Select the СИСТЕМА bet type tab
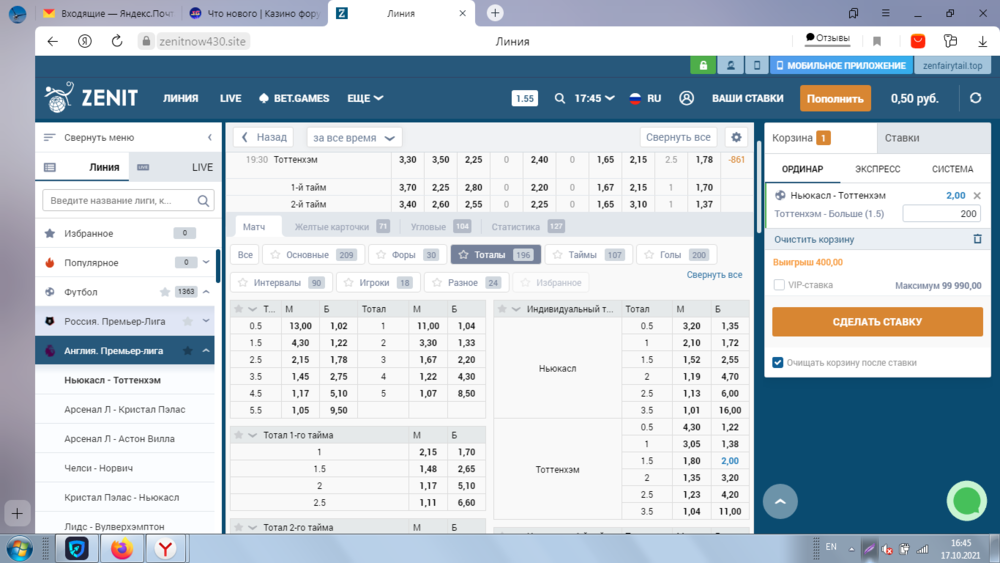The height and width of the screenshot is (563, 1000). 952,169
